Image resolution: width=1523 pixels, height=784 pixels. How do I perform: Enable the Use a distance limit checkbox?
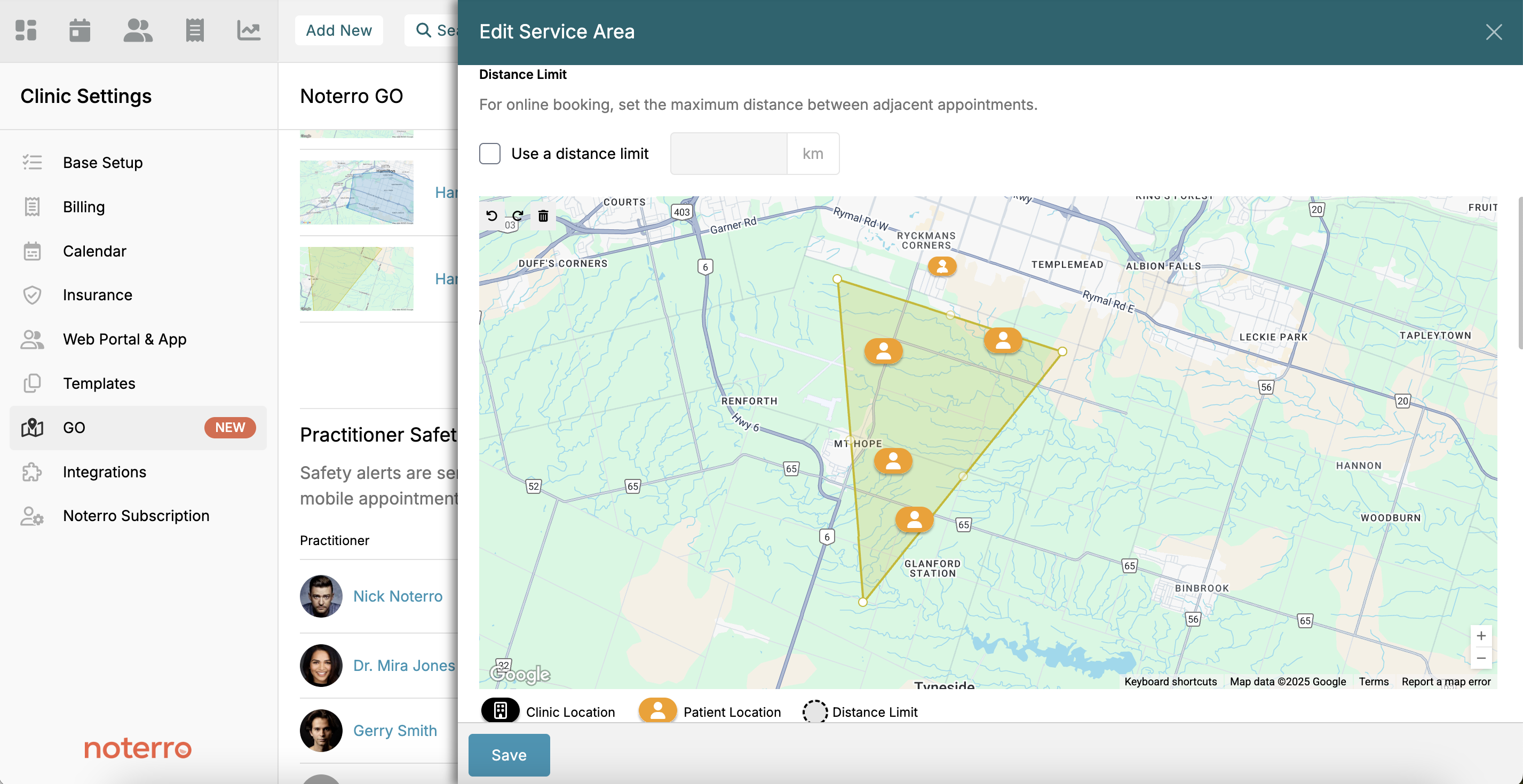(489, 154)
